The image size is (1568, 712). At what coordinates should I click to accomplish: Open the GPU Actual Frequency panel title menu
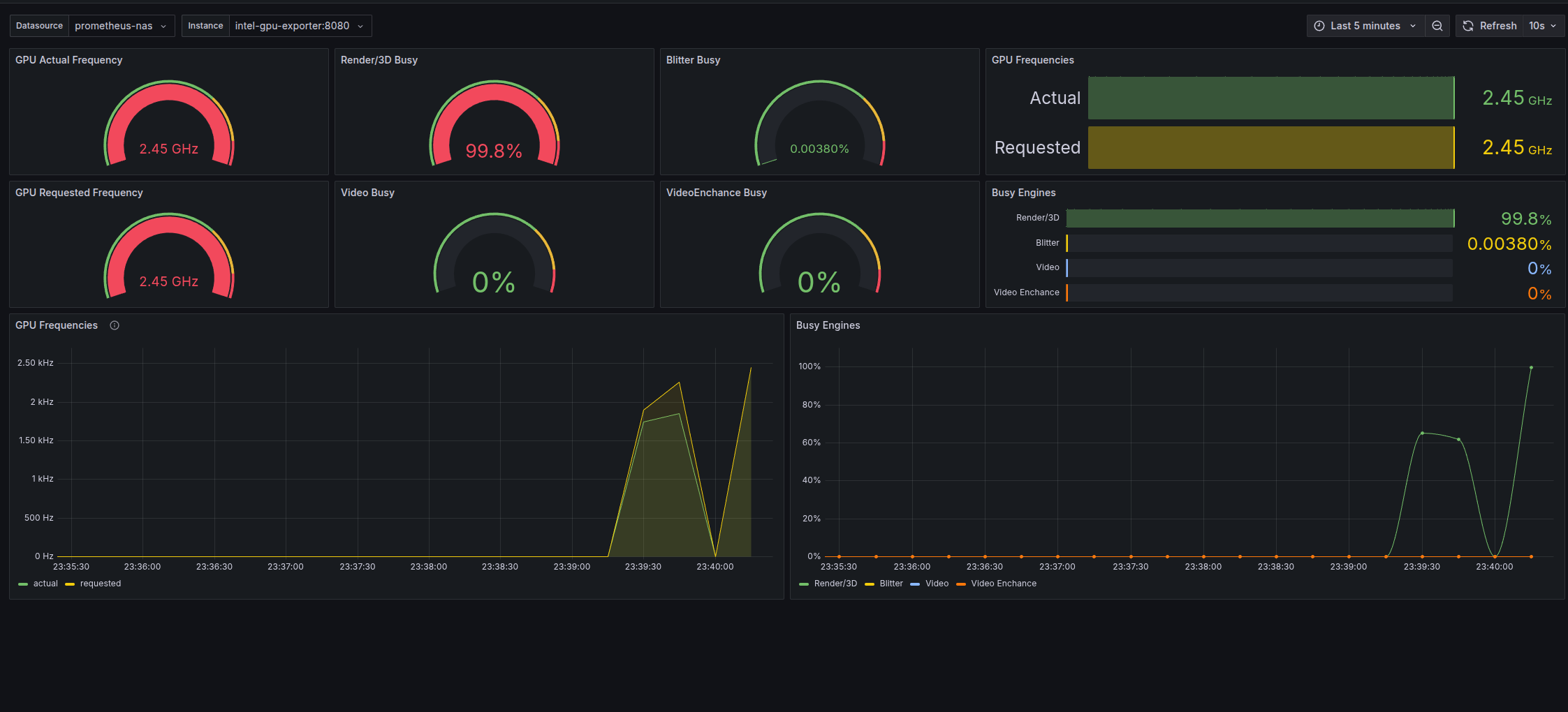(x=68, y=60)
